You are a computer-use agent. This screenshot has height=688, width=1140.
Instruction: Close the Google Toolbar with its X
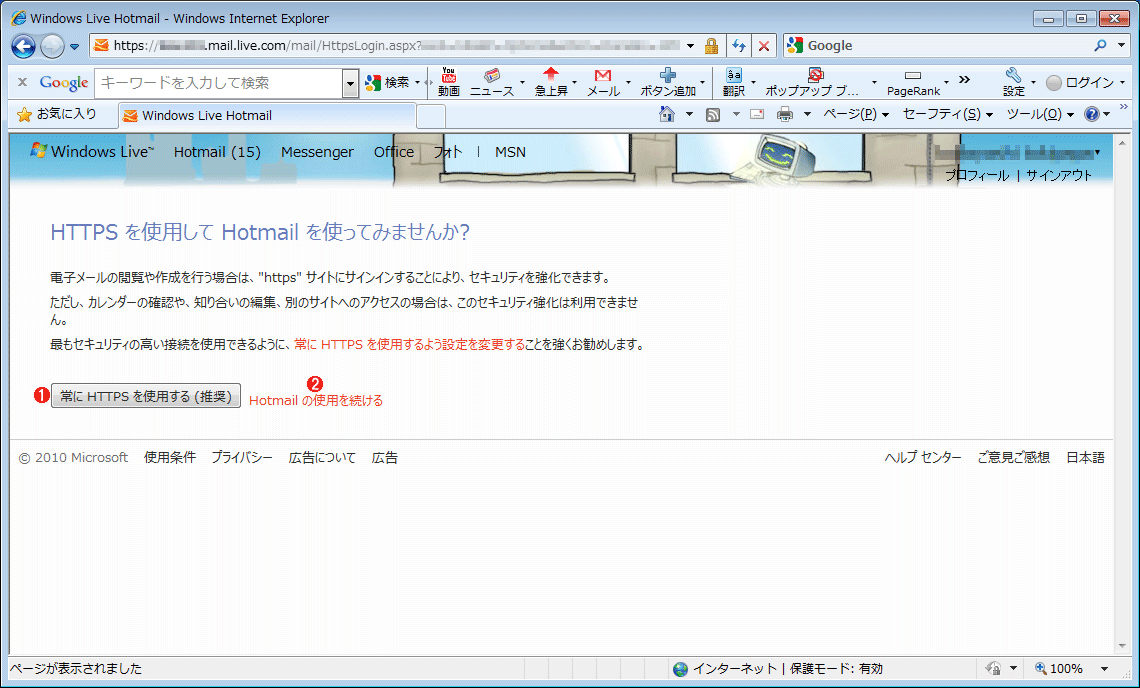pyautogui.click(x=23, y=82)
